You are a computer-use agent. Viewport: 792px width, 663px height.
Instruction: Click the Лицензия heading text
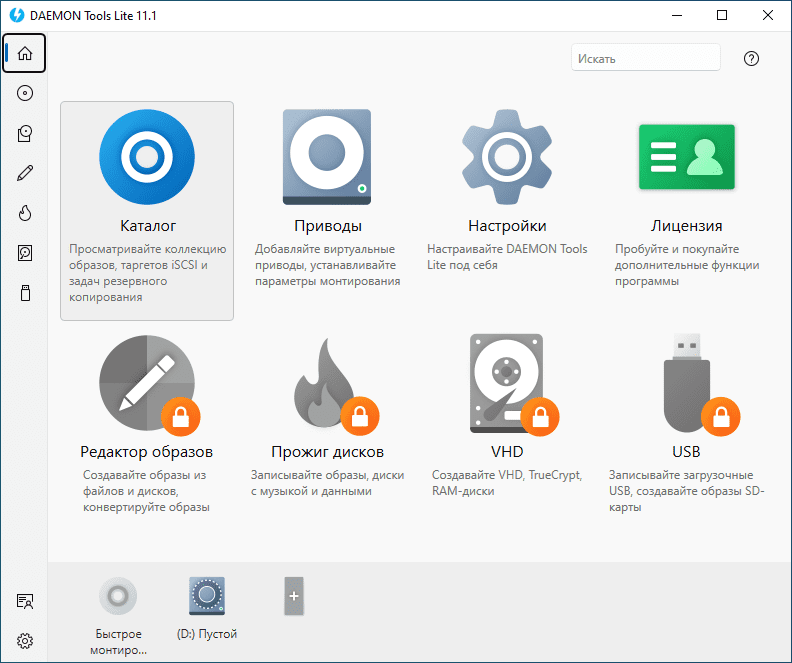tap(686, 226)
